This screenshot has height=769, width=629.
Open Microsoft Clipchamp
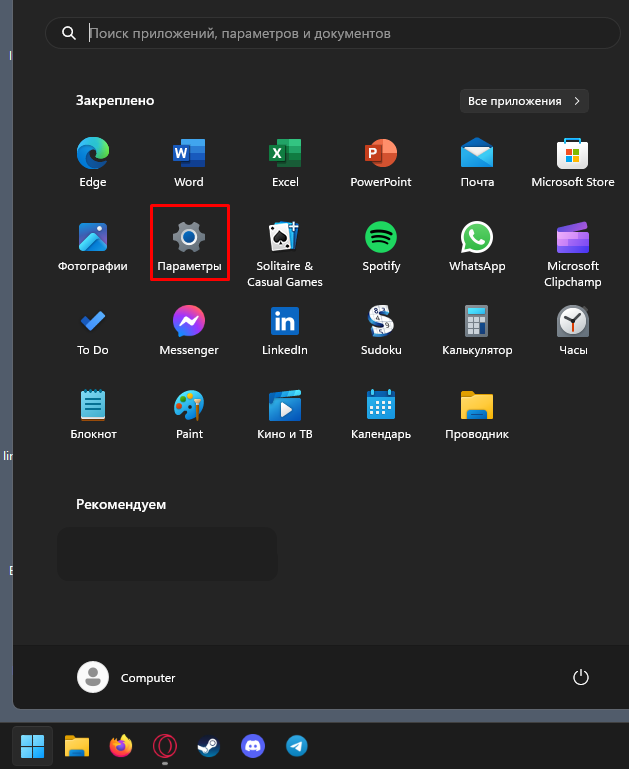point(573,254)
